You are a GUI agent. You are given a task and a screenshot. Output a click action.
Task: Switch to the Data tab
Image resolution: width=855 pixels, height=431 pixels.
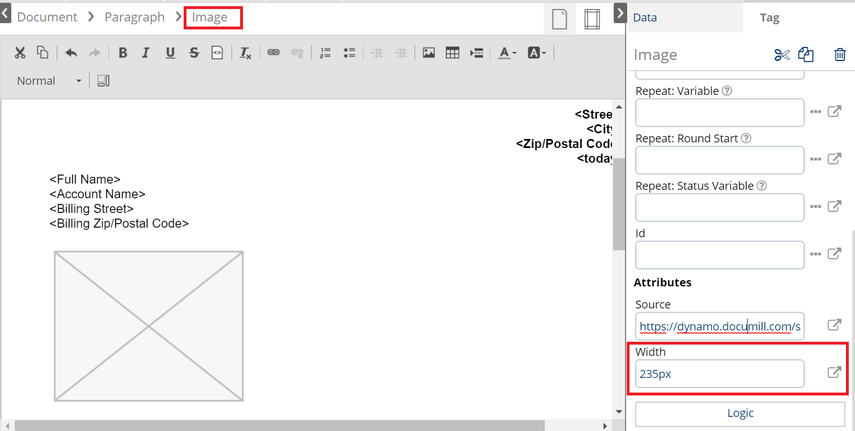[645, 17]
